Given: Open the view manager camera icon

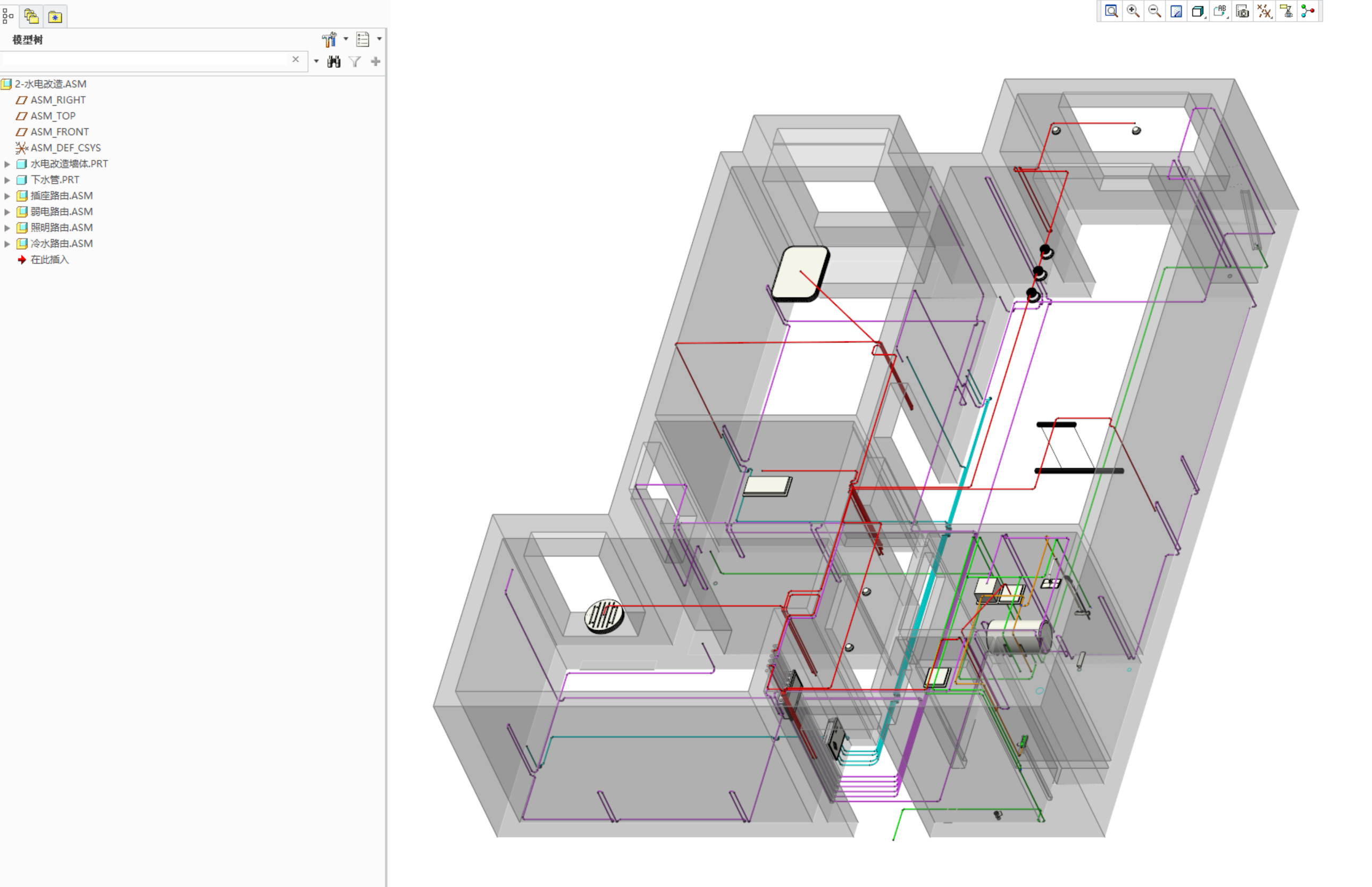Looking at the screenshot, I should pos(1242,11).
